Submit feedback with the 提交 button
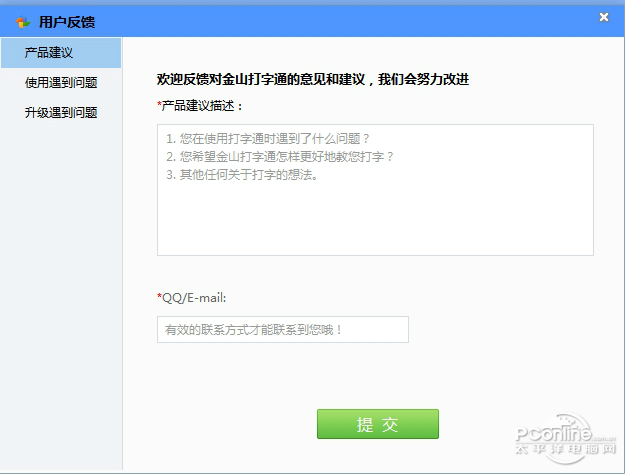The height and width of the screenshot is (474, 625). coord(378,424)
